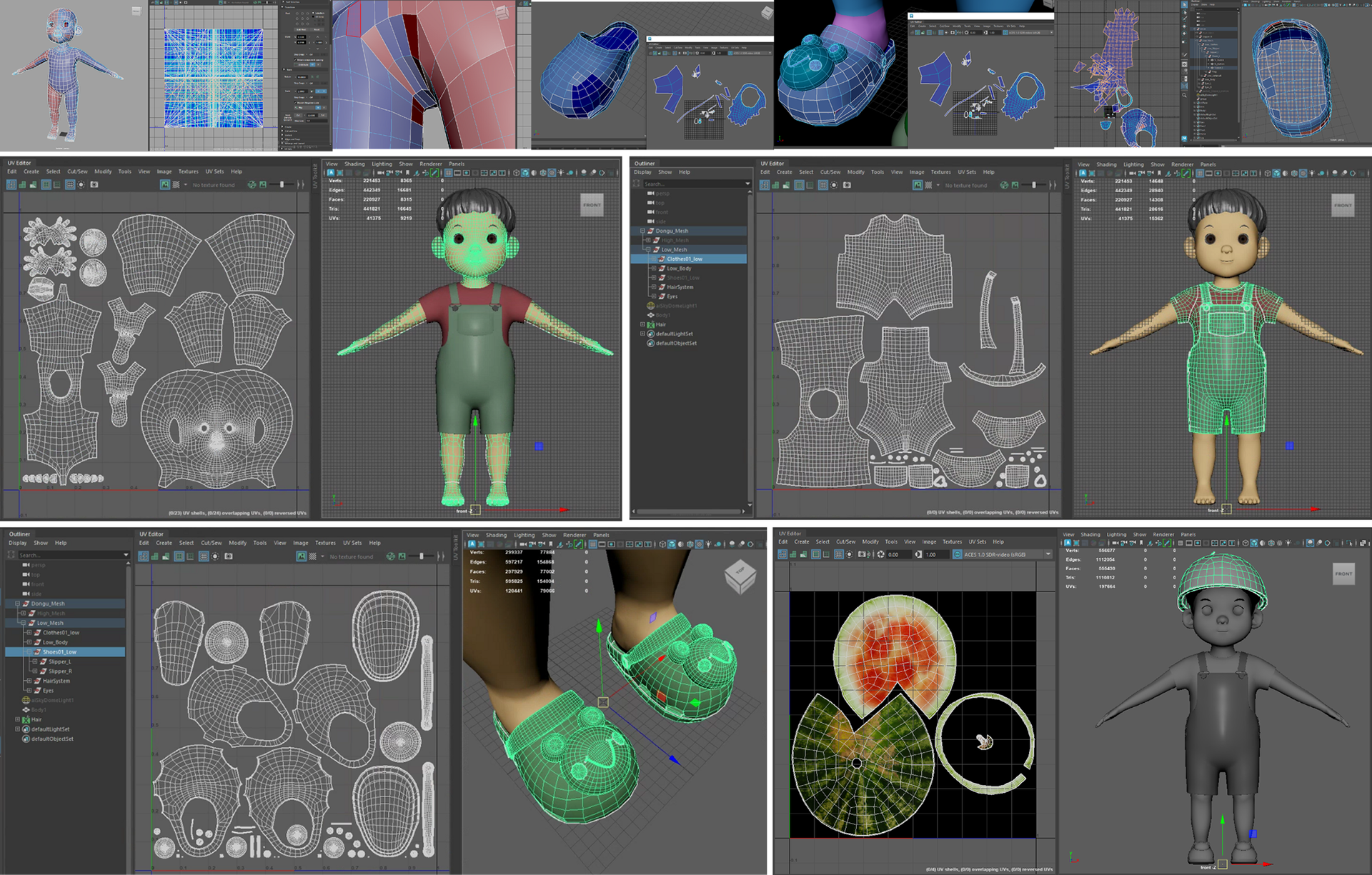
Task: Expand Low_Body node in clothes Outliner
Action: [x=652, y=268]
